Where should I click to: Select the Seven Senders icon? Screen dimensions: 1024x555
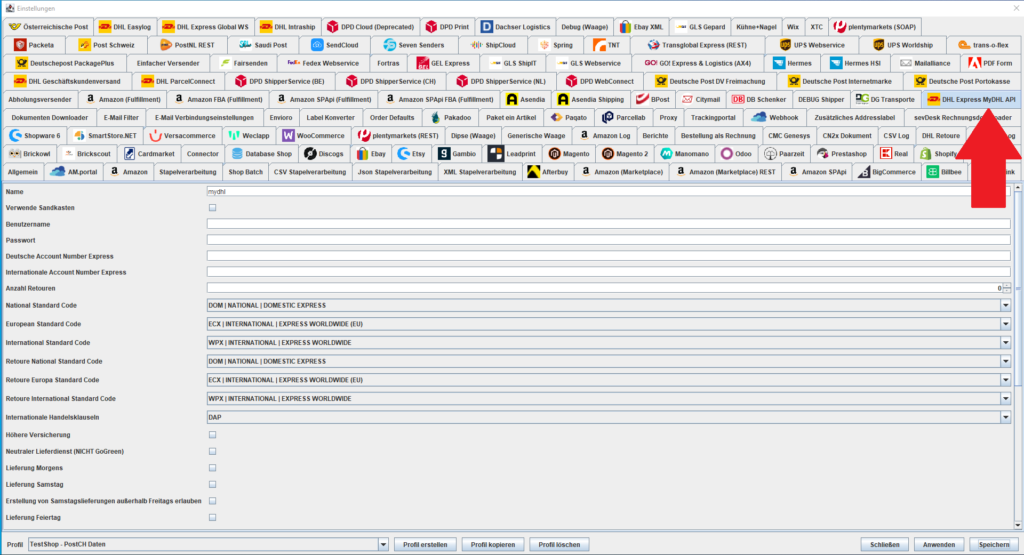(390, 45)
